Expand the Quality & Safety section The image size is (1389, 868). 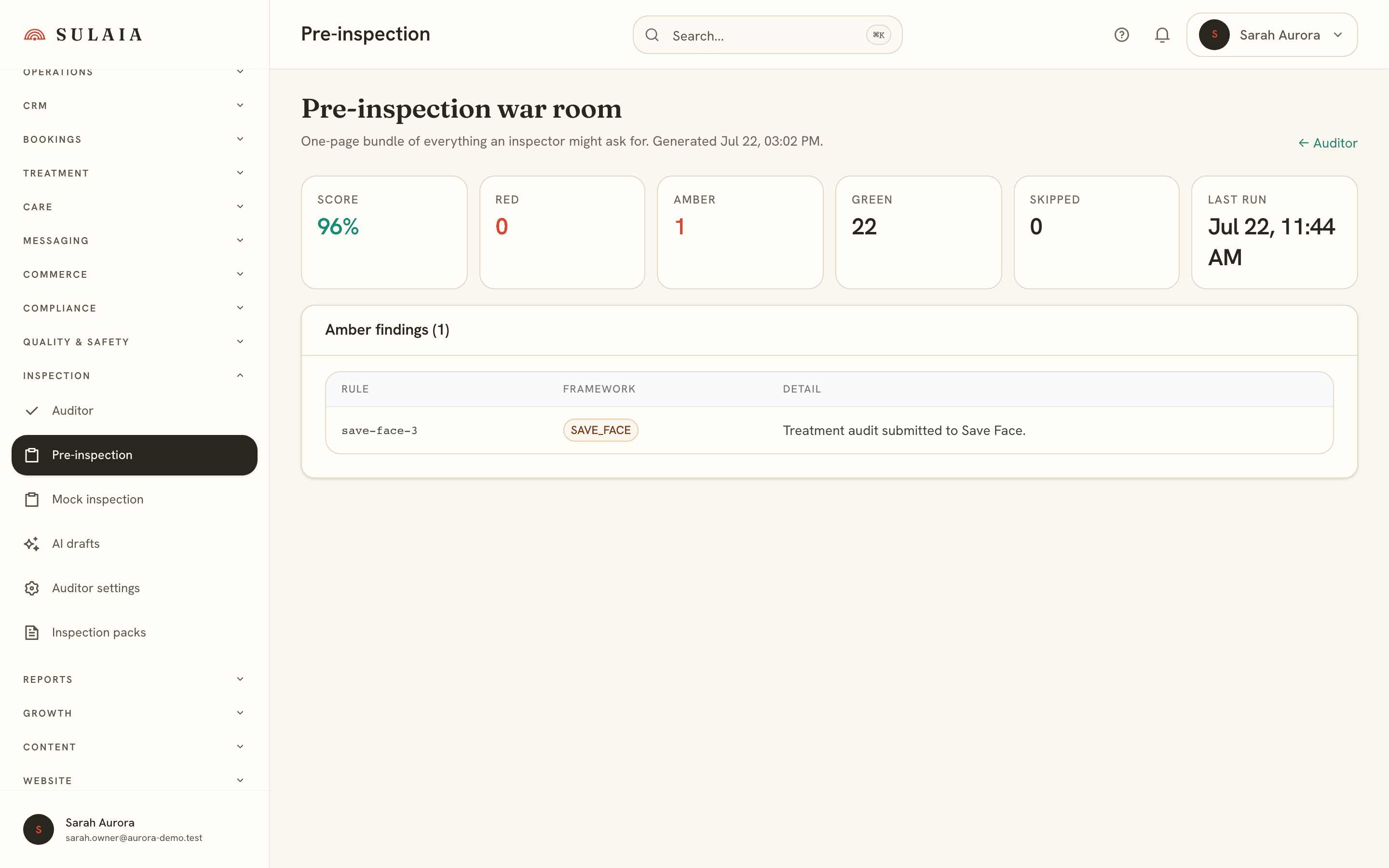134,342
